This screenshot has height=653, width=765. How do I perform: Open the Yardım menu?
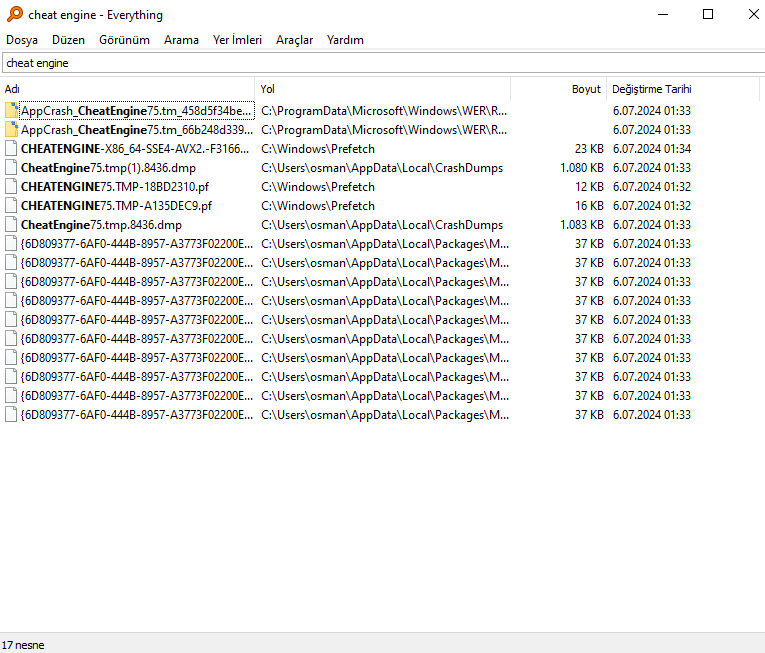(345, 40)
